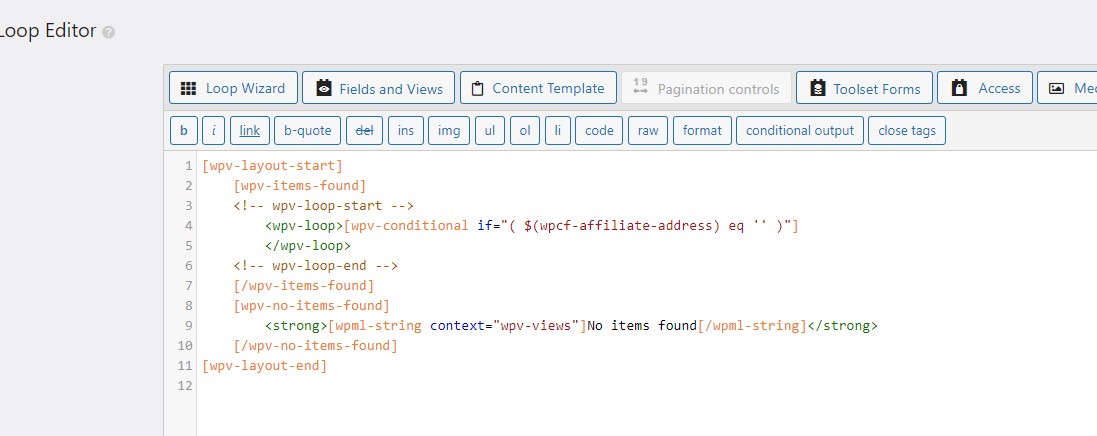Viewport: 1097px width, 436px height.
Task: Click the Pagination controls number icon
Action: pyautogui.click(x=640, y=87)
